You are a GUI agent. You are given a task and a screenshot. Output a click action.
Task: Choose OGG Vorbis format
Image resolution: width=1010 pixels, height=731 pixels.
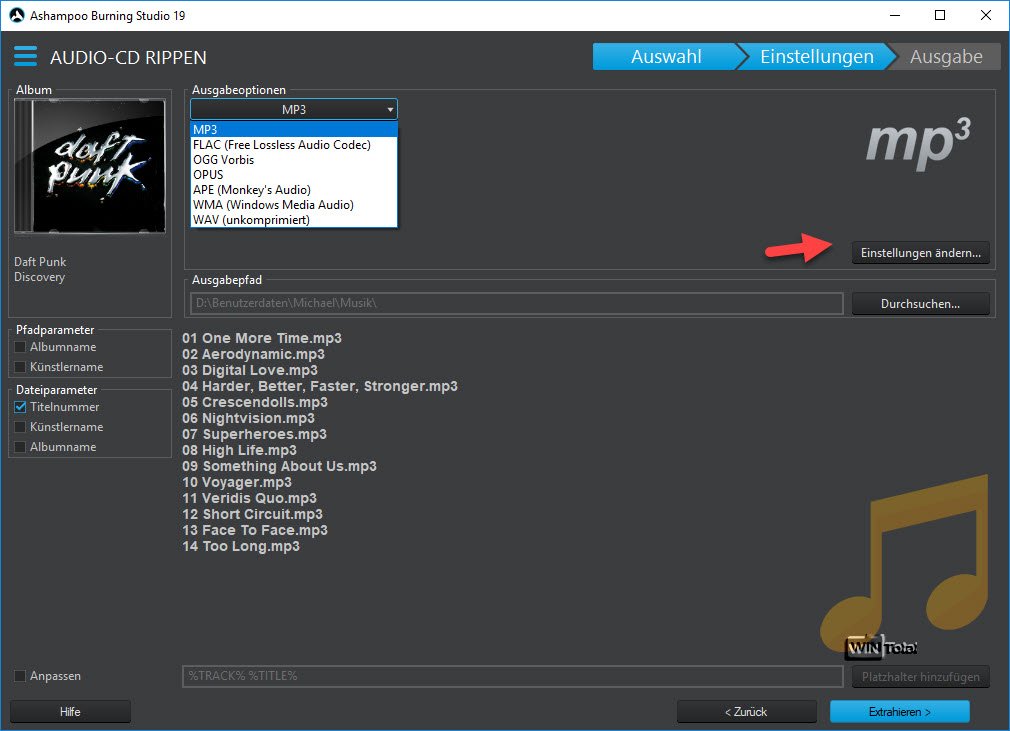pos(294,160)
